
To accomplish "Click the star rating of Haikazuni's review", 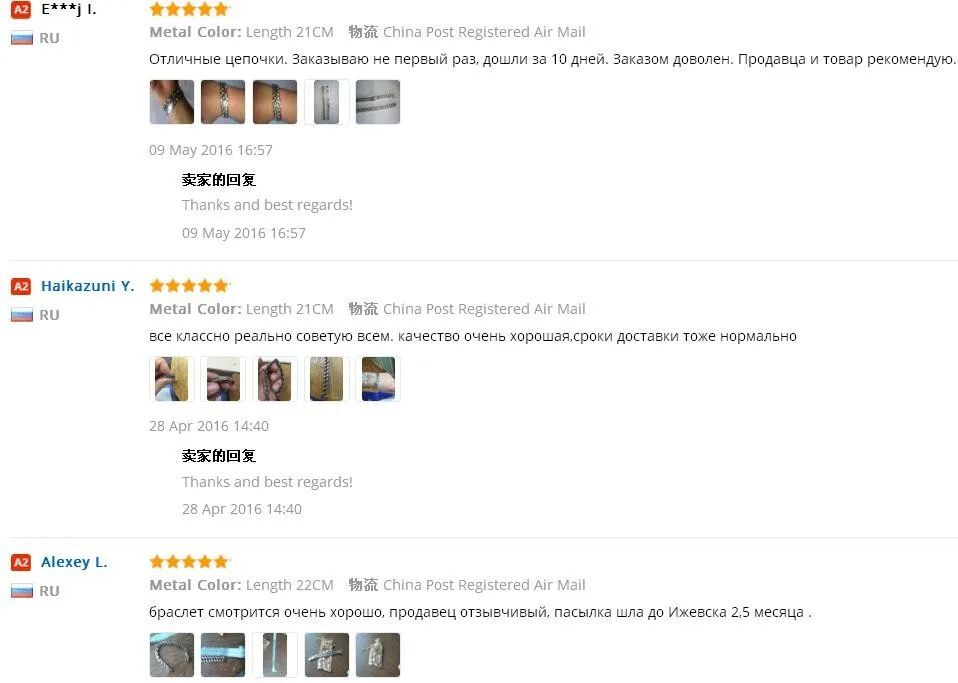I will [x=189, y=285].
